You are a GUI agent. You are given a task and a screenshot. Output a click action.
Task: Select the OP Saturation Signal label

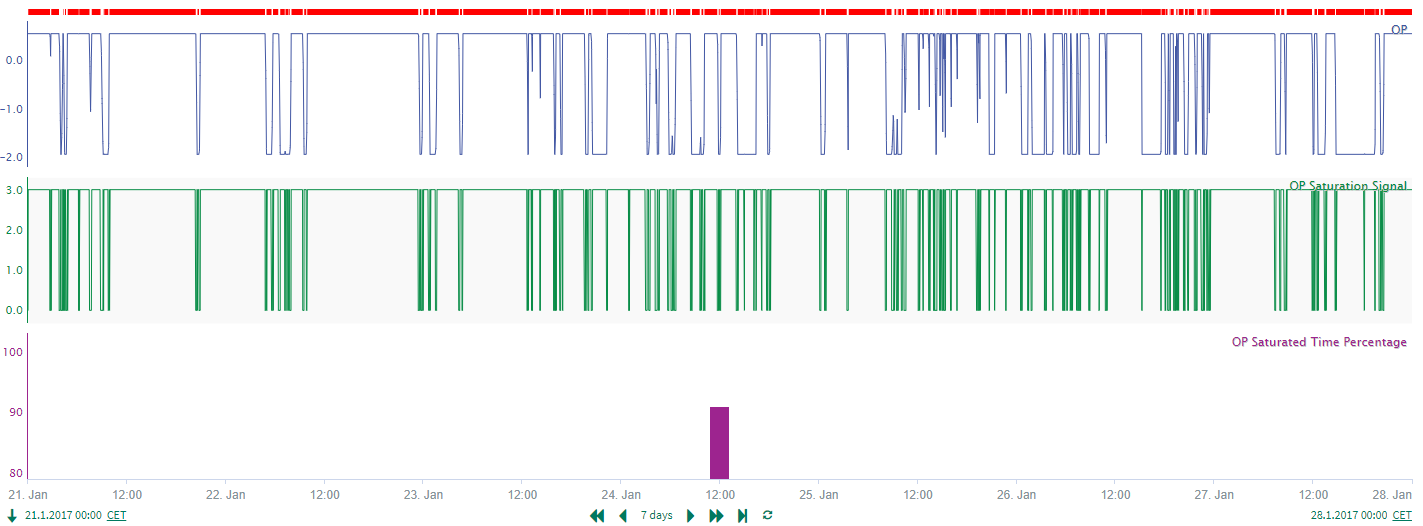pyautogui.click(x=1348, y=186)
